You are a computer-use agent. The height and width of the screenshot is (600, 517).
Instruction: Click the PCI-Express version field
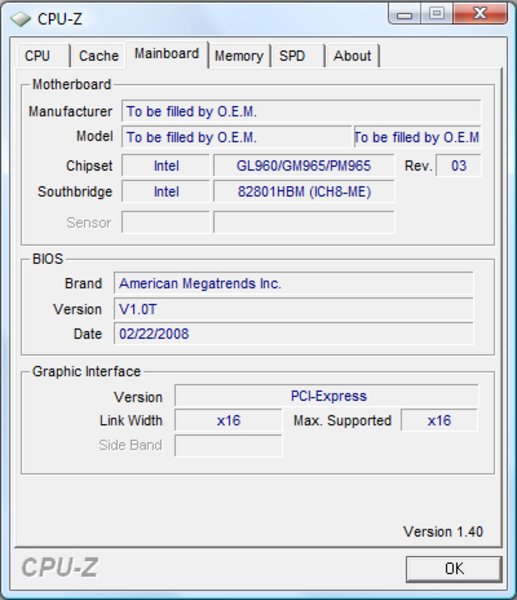click(326, 396)
